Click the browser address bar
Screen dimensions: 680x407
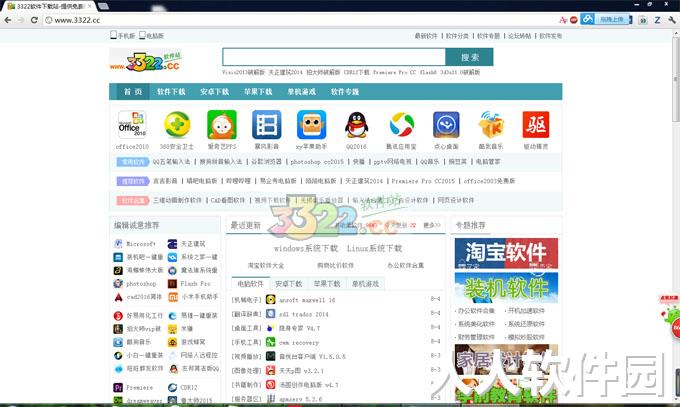click(299, 20)
